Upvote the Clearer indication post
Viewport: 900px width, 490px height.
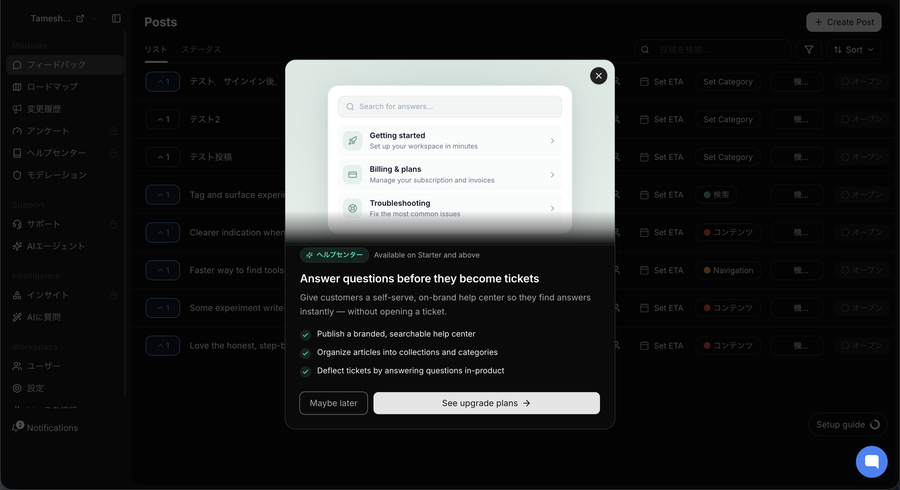click(162, 232)
